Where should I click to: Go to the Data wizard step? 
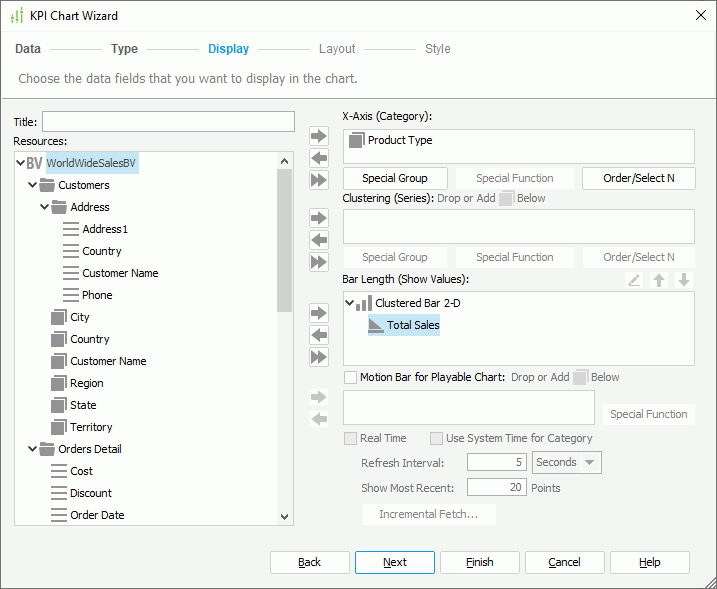tap(28, 49)
